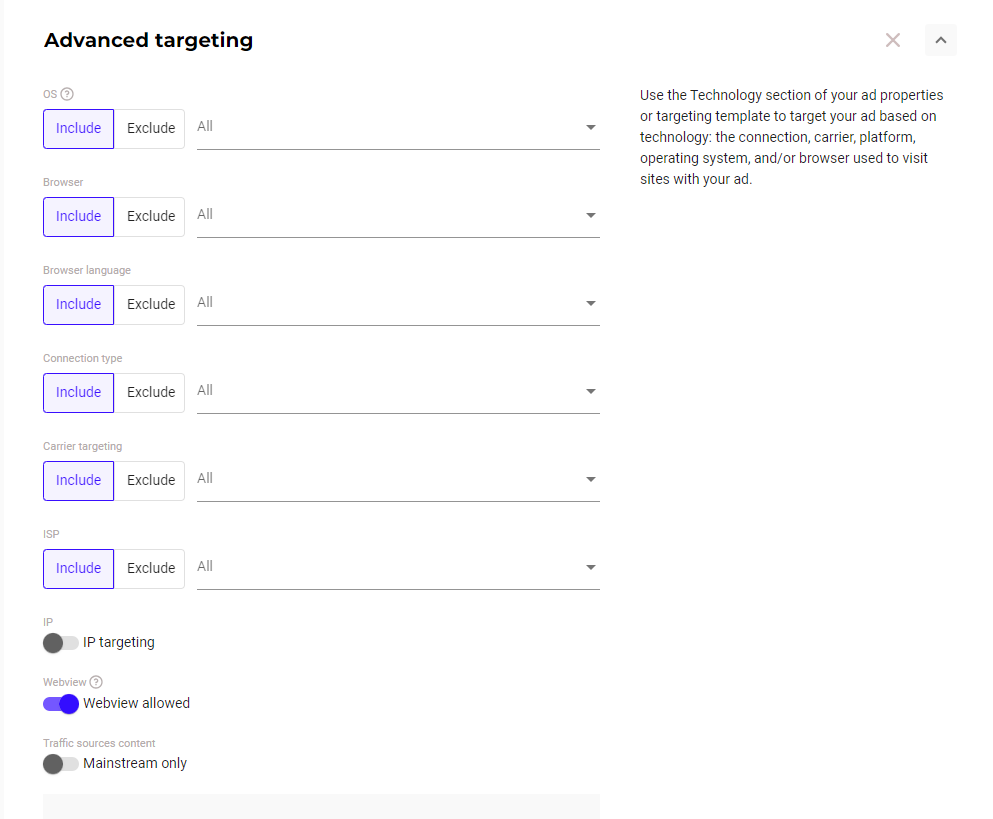The height and width of the screenshot is (819, 993).
Task: Enable the Mainstream only toggle
Action: (x=60, y=763)
